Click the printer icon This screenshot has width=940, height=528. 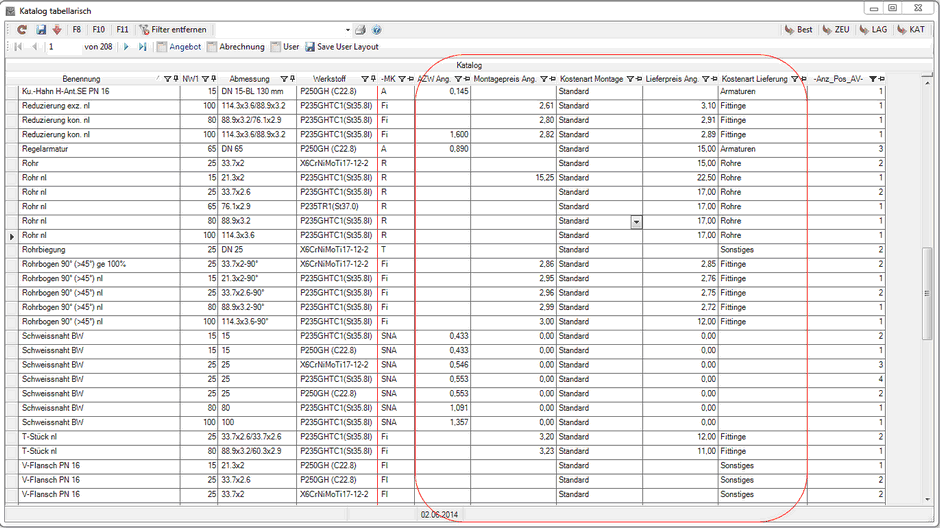(361, 30)
